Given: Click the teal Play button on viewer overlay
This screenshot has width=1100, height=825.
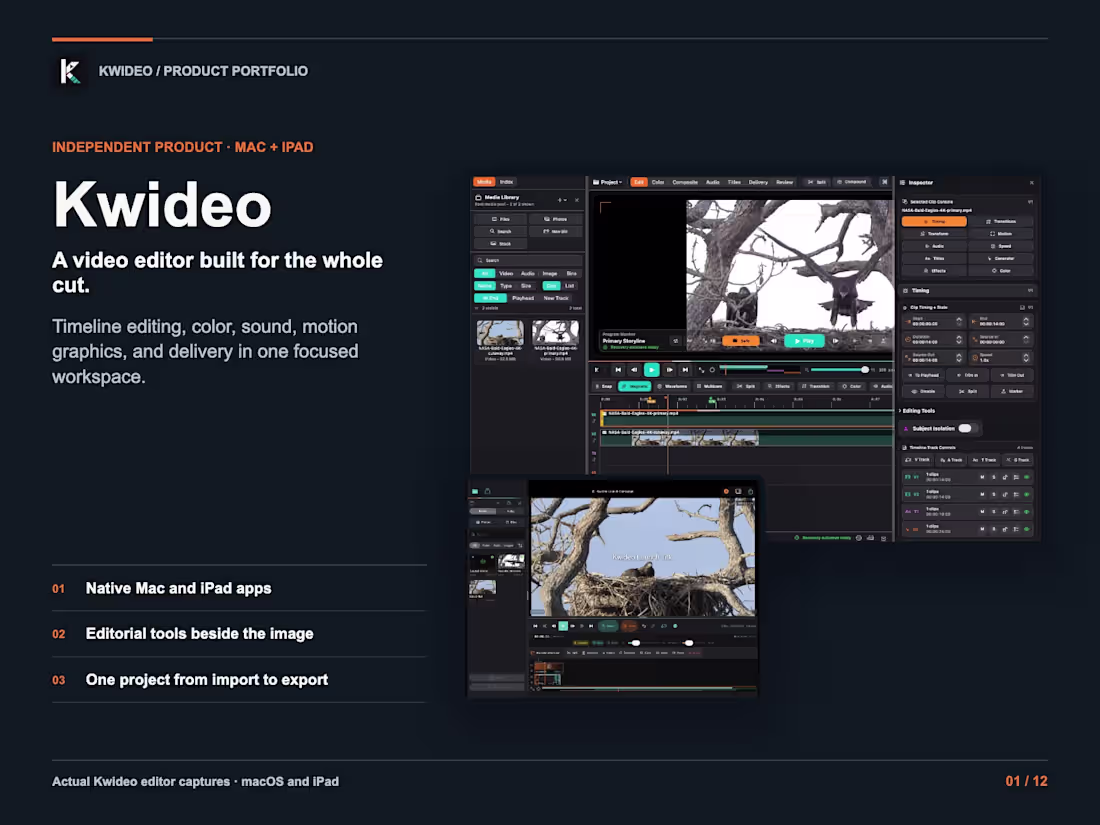Looking at the screenshot, I should [x=804, y=341].
